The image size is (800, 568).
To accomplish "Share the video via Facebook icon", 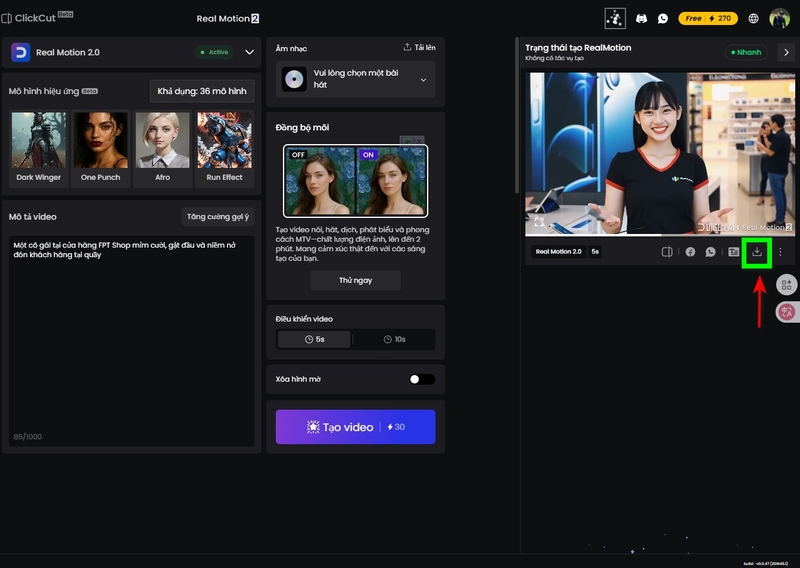I will pos(690,252).
